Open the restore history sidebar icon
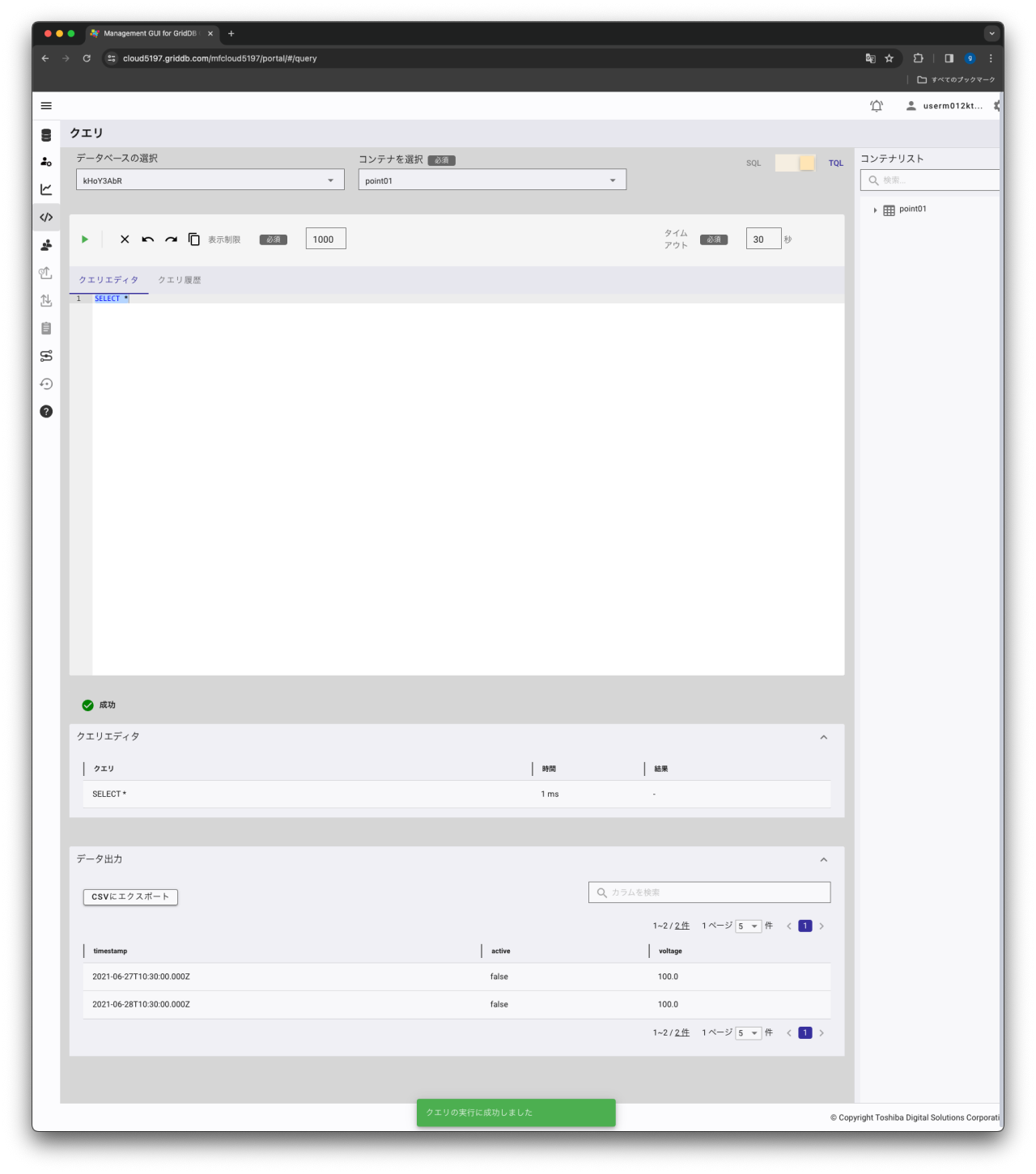Viewport: 1036px width, 1174px height. [x=46, y=384]
